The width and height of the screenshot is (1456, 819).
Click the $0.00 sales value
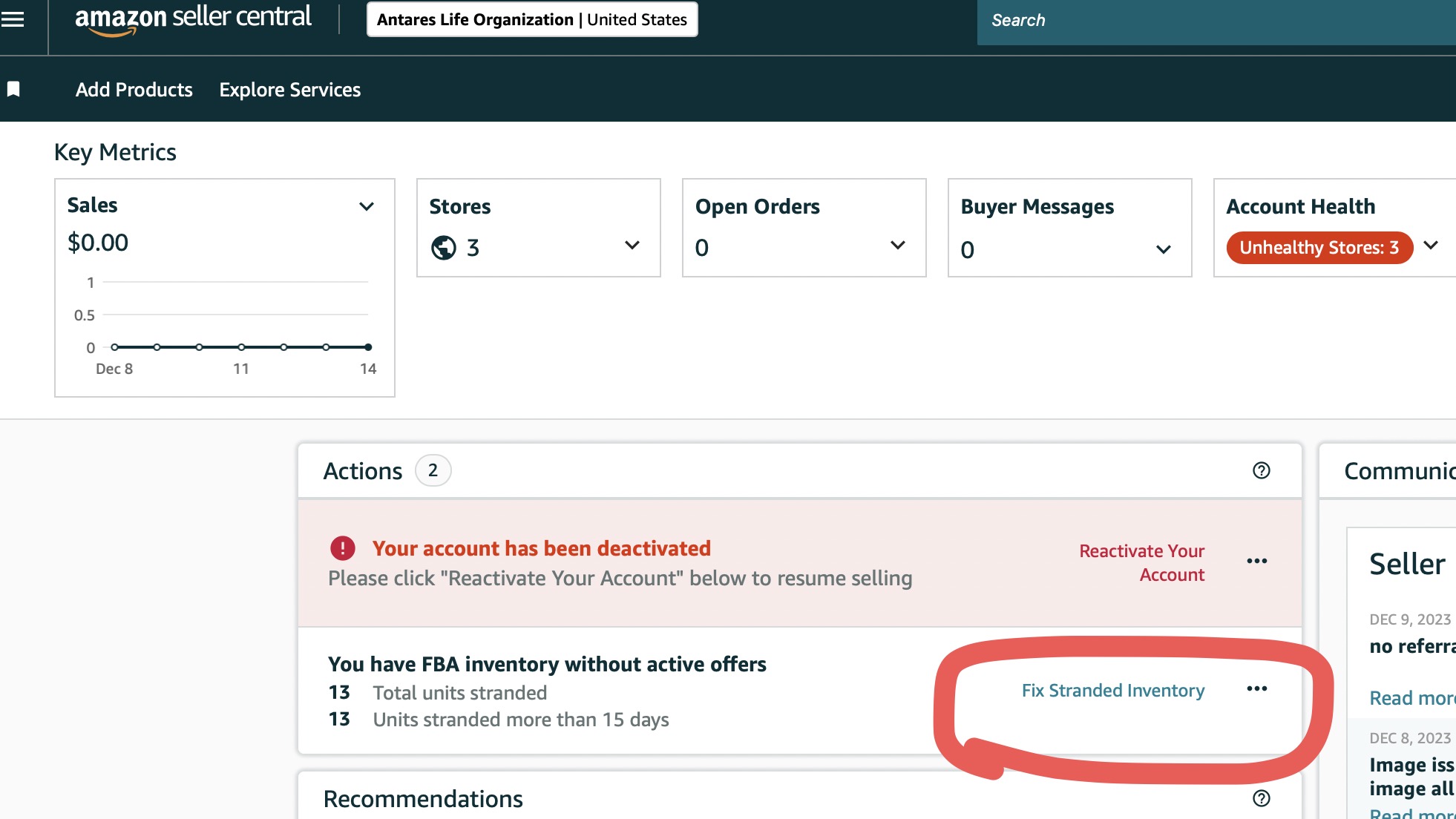point(98,243)
